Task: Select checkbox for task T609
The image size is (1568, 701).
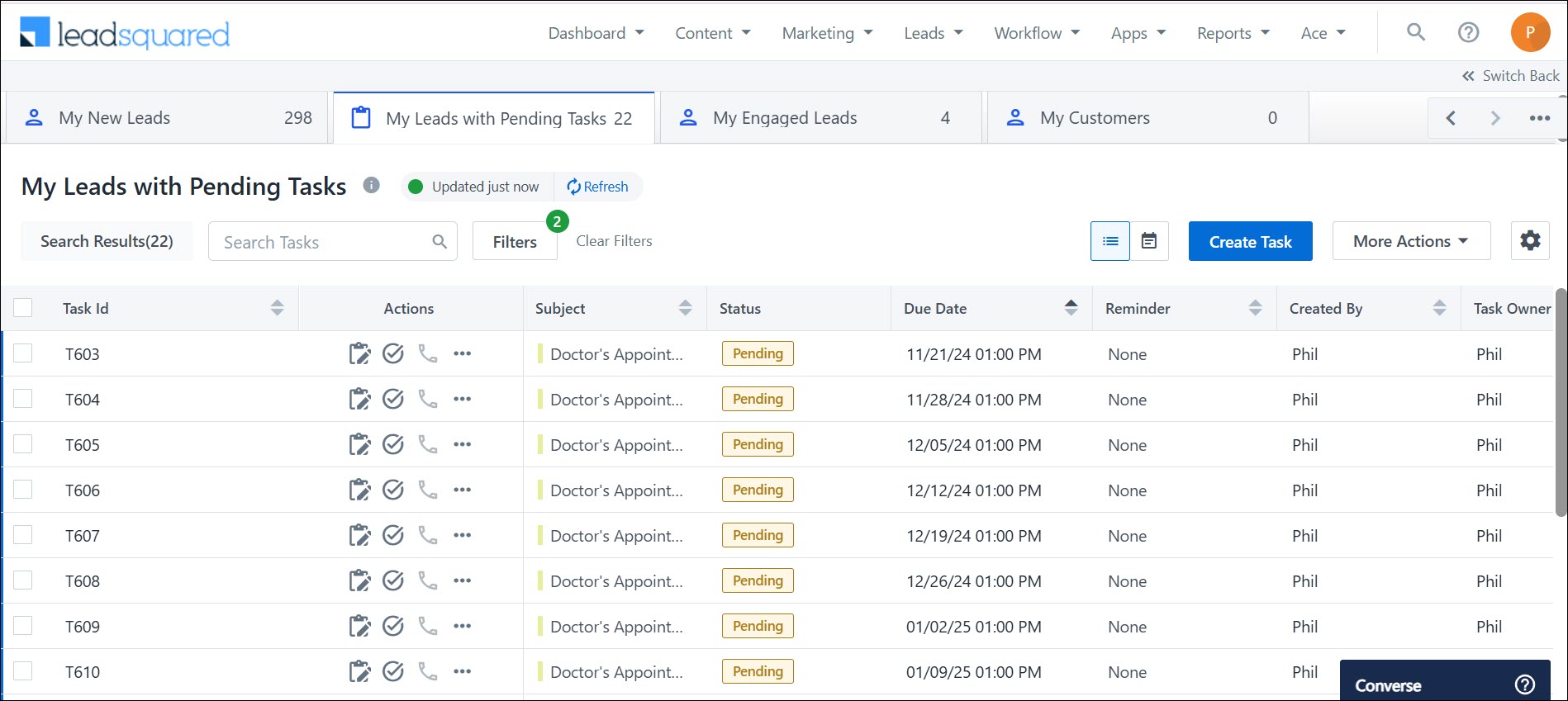Action: (23, 626)
